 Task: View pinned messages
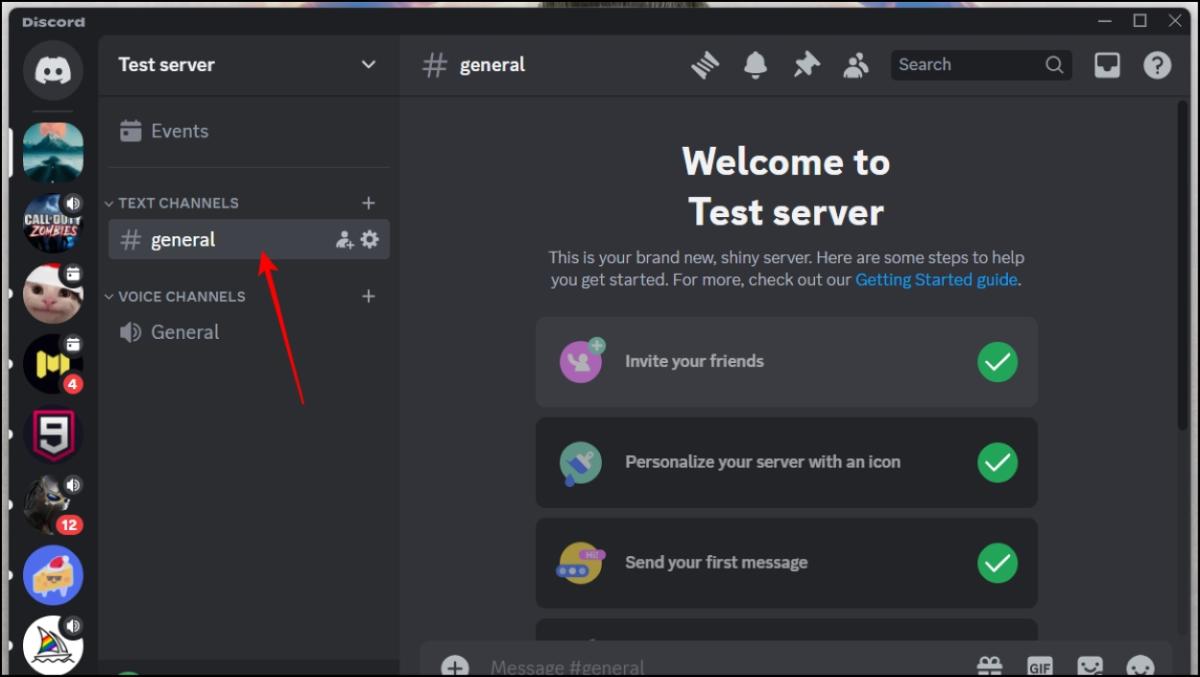[806, 64]
